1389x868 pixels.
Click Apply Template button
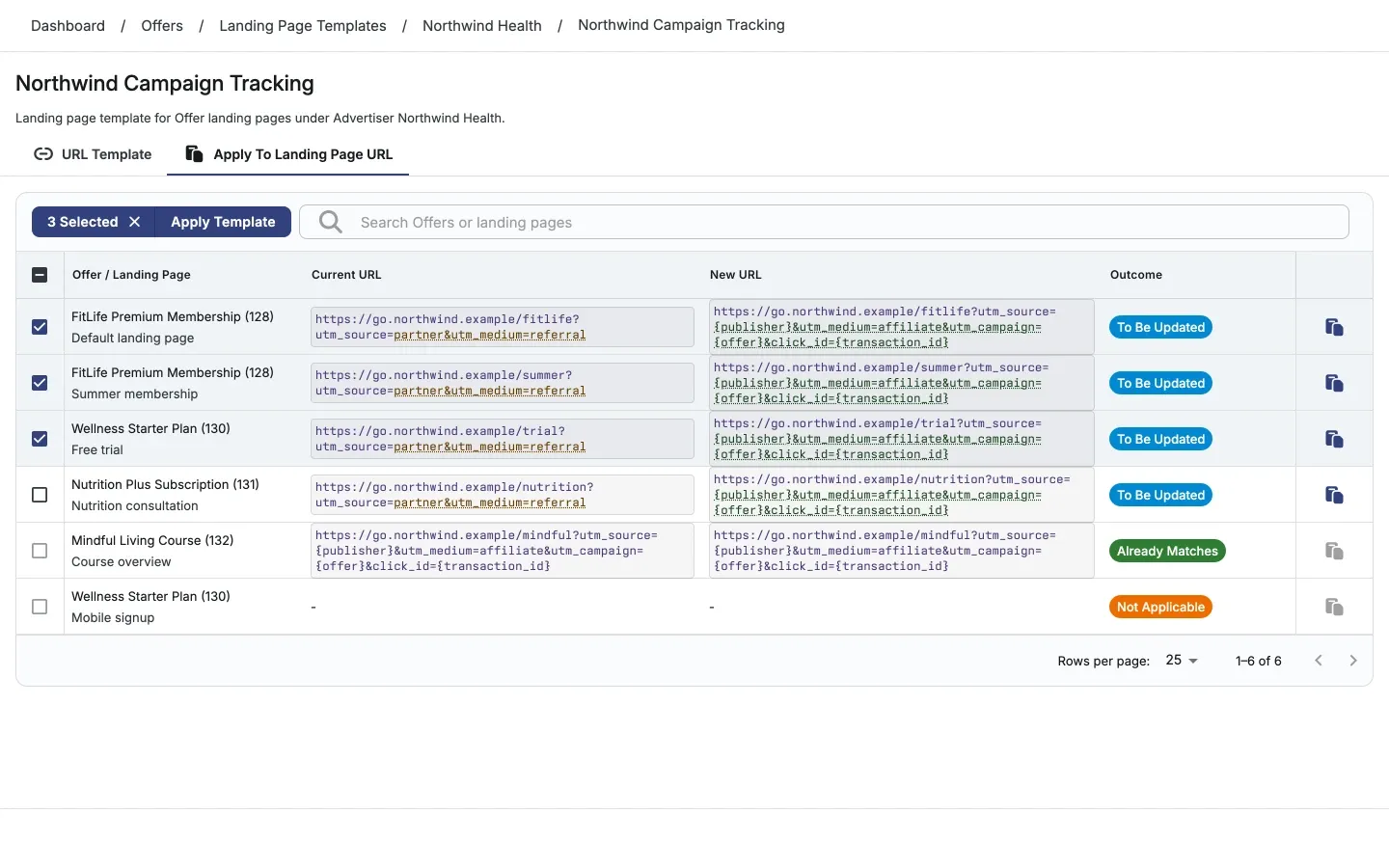tap(223, 222)
